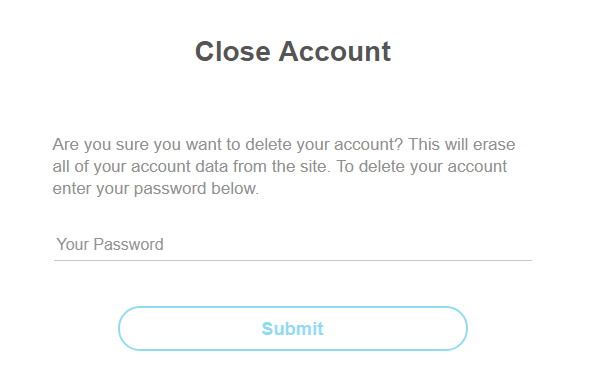This screenshot has height=386, width=599.
Task: Click 'To delete your account' sentence start
Action: (421, 167)
